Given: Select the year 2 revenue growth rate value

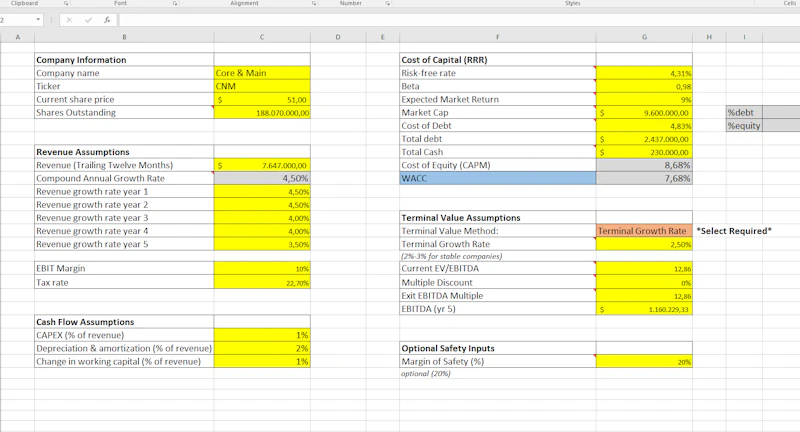Looking at the screenshot, I should [262, 205].
